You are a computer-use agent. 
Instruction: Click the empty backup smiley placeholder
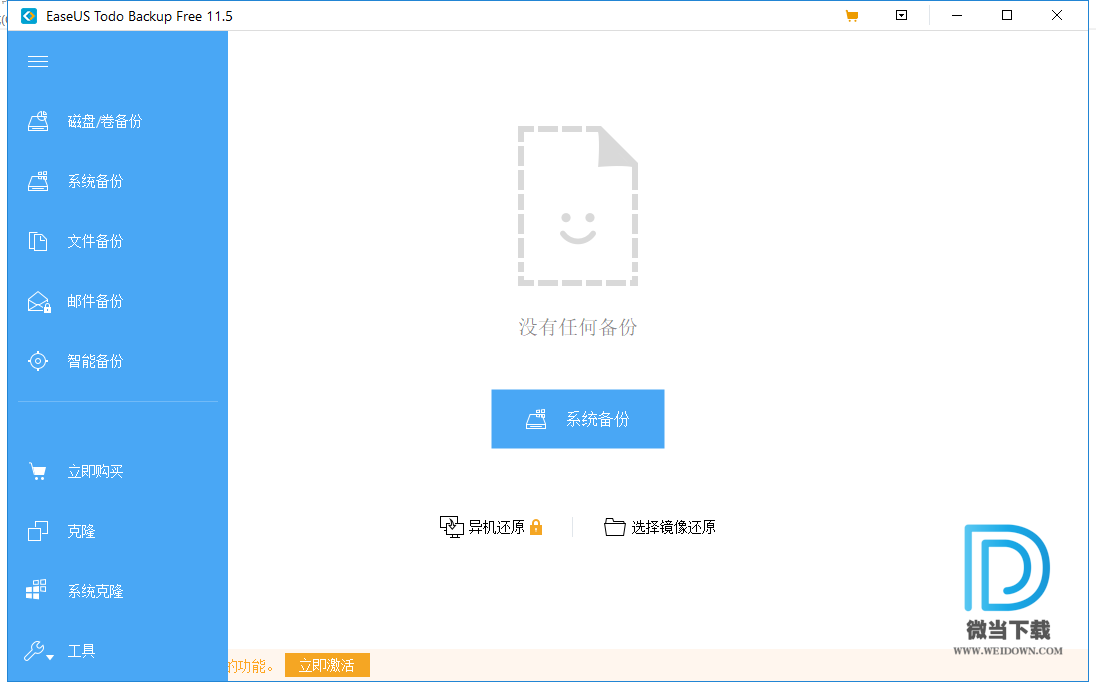tap(577, 206)
